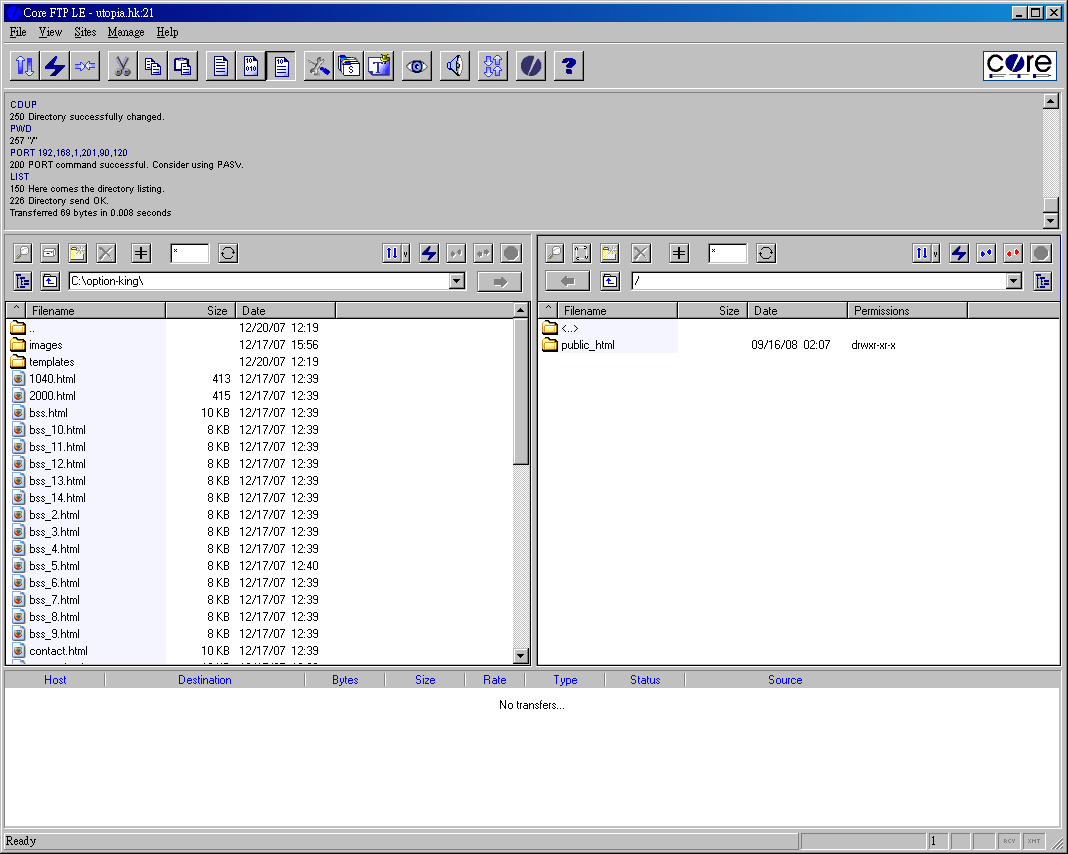Viewport: 1068px width, 854px height.
Task: Click the Core FTP round logo toolbar icon
Action: pos(531,66)
